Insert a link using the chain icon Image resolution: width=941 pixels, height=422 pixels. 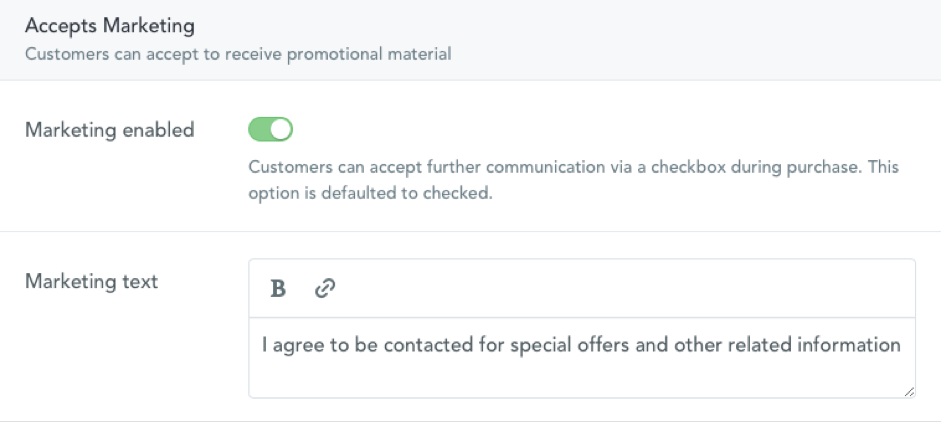[325, 289]
